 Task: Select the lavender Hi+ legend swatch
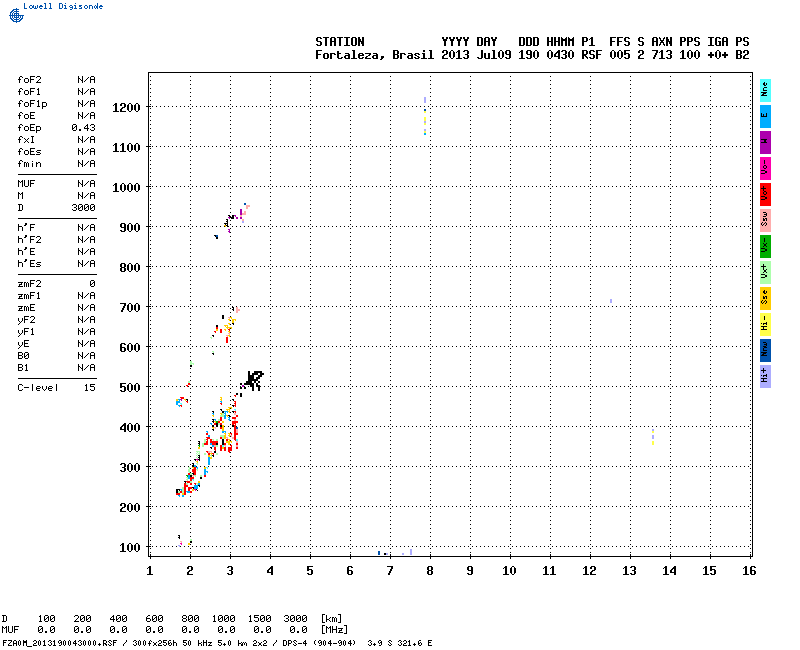pos(765,376)
